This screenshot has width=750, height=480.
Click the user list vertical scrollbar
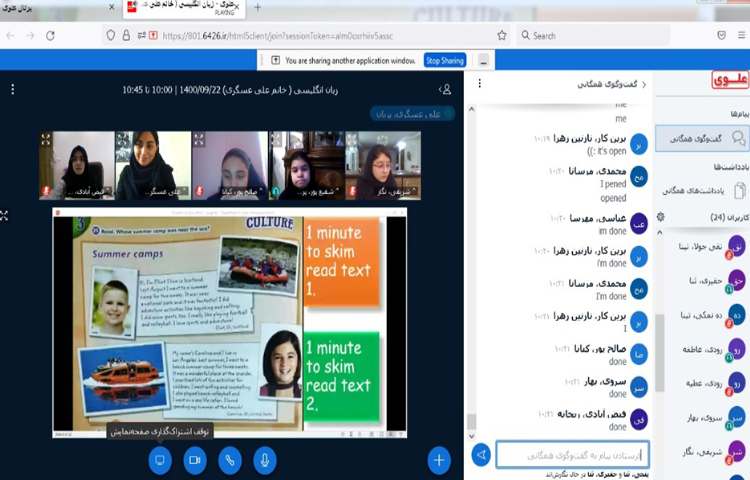tap(660, 351)
